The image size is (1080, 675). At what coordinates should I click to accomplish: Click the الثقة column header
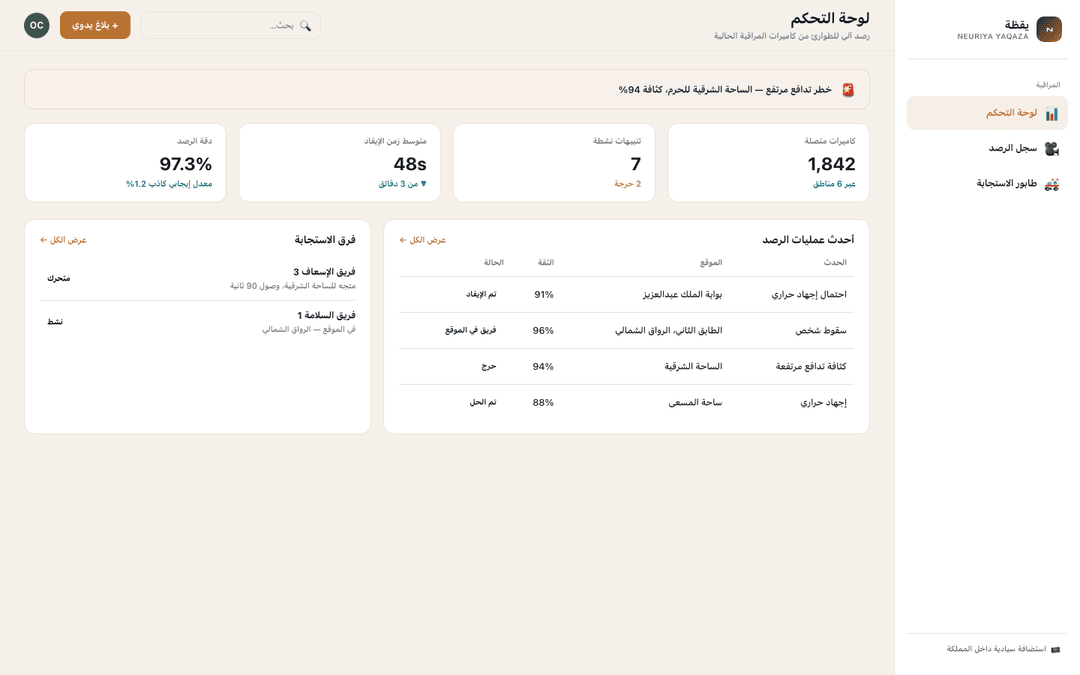click(x=546, y=262)
